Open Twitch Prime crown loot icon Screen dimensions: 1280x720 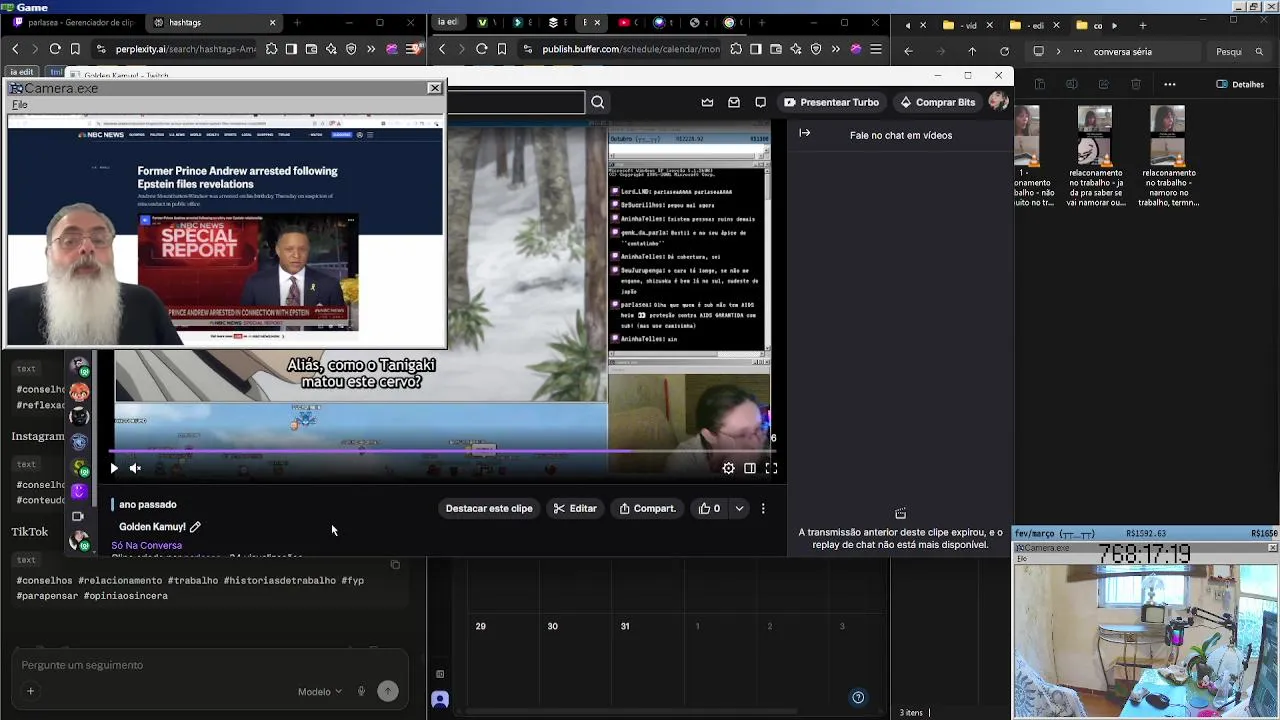coord(708,102)
